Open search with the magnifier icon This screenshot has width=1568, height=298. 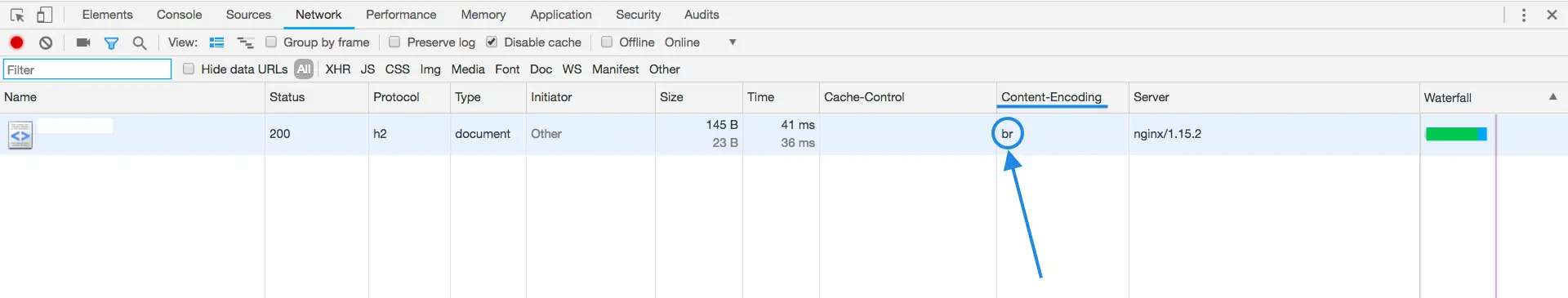pyautogui.click(x=140, y=42)
